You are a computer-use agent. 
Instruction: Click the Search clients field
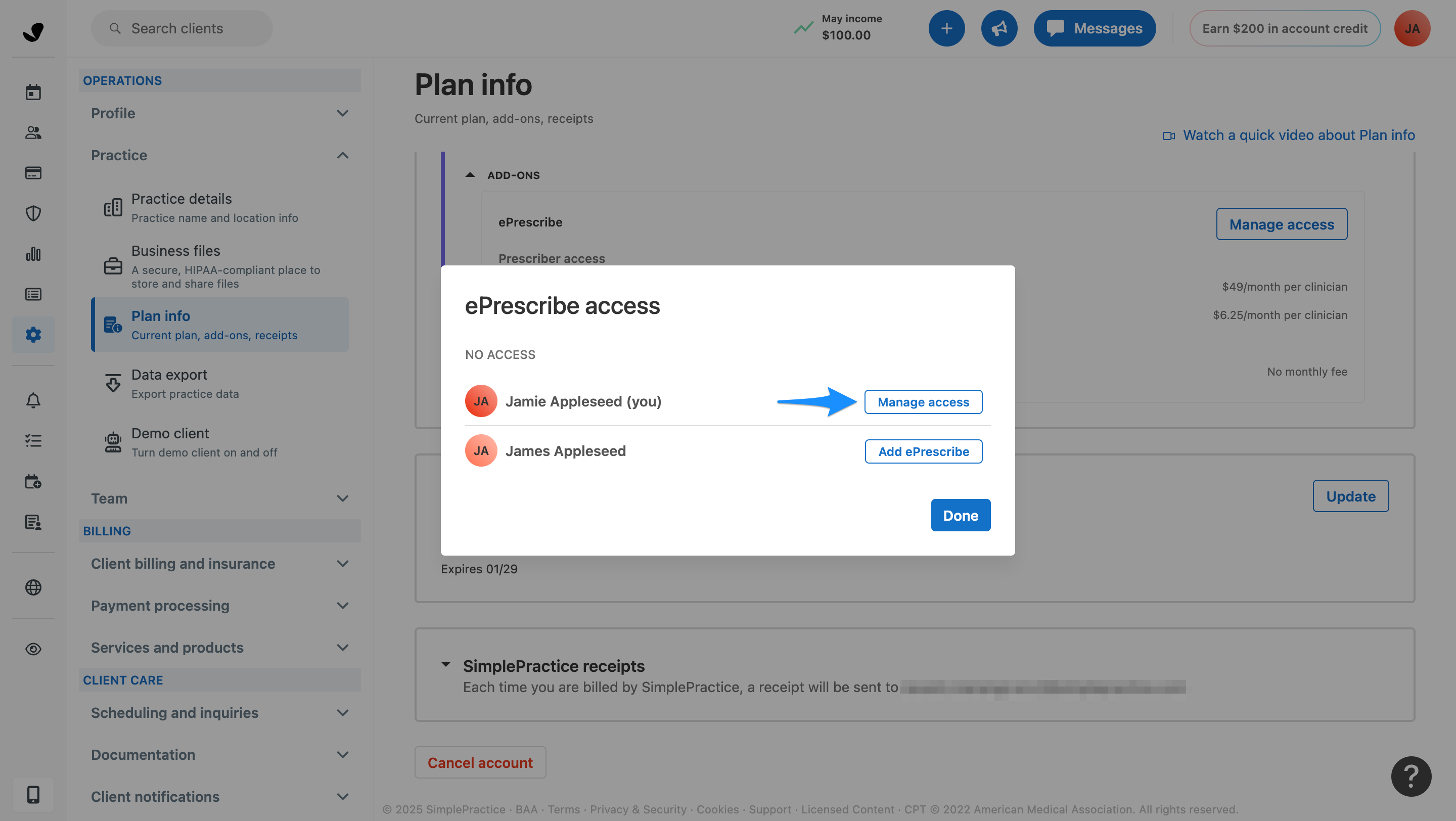181,28
